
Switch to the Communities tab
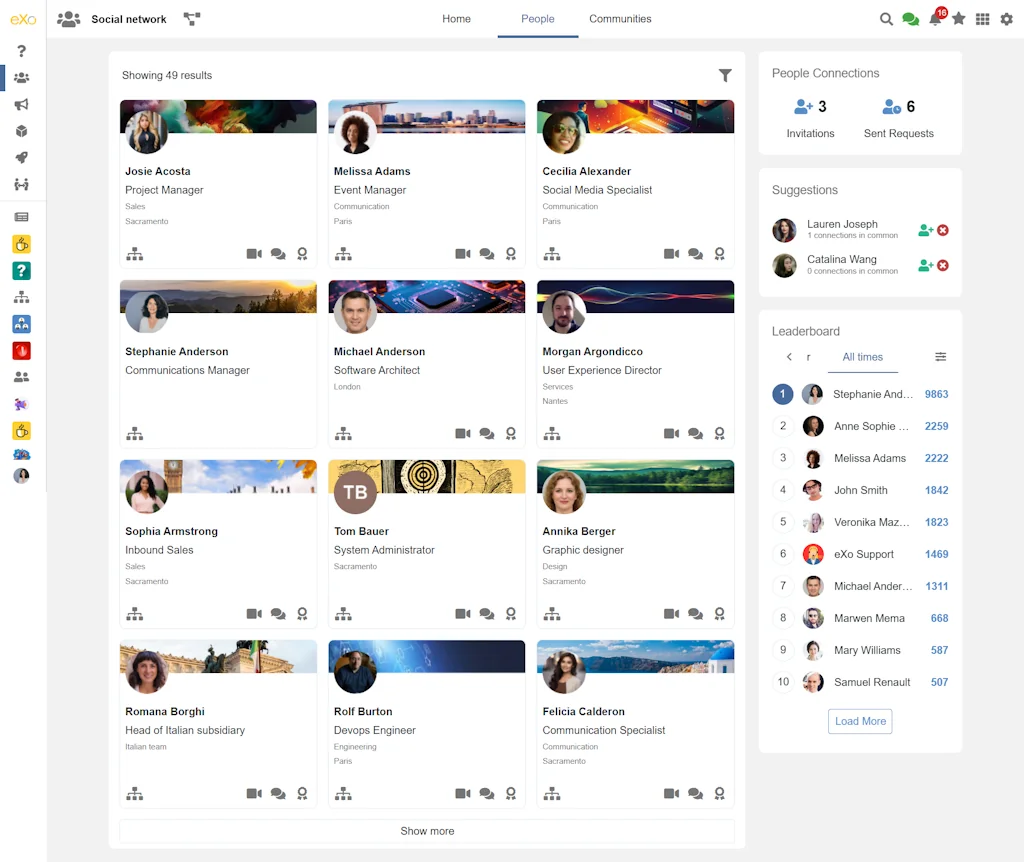point(620,18)
